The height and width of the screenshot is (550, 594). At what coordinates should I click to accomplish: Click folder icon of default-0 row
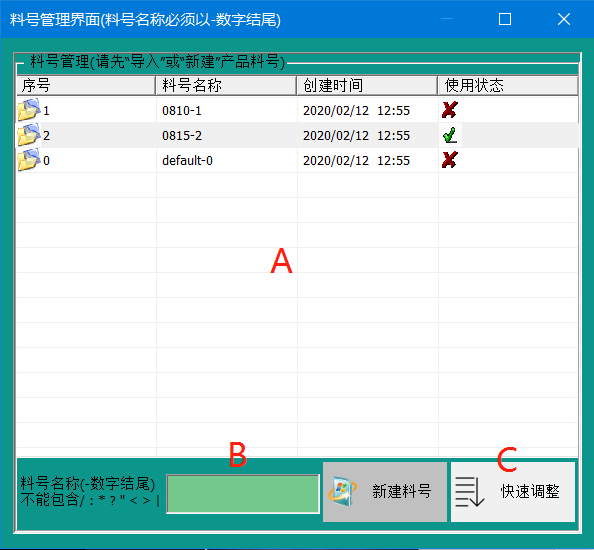29,159
